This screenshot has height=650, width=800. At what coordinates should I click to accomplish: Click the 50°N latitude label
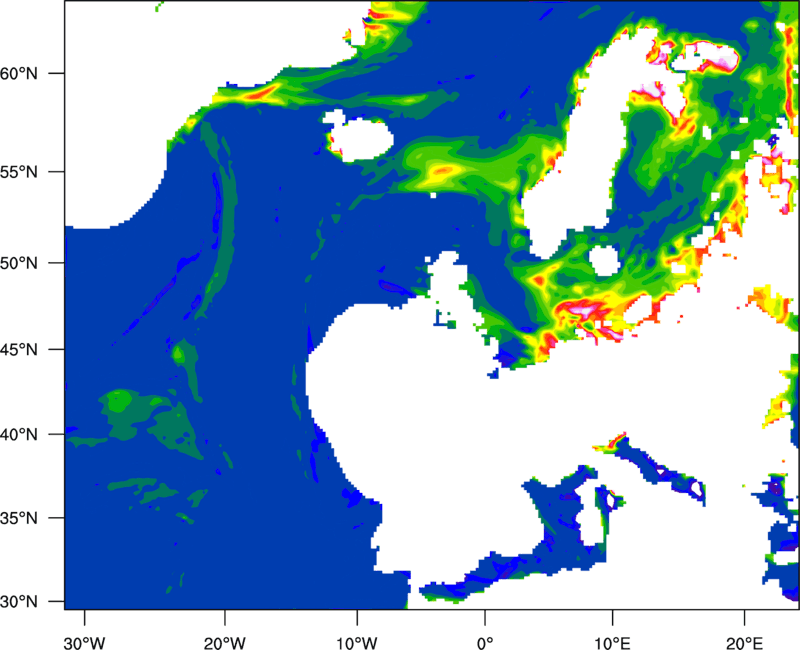19,263
